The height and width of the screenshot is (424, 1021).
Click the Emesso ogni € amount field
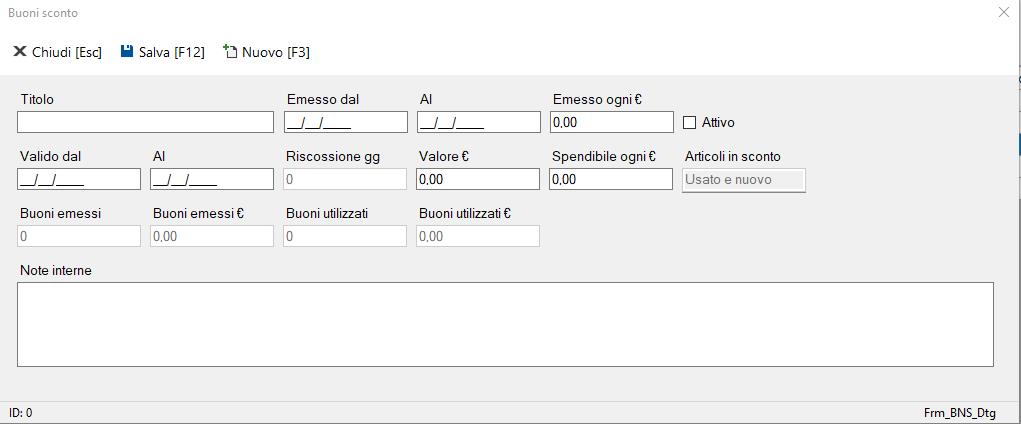(x=612, y=122)
